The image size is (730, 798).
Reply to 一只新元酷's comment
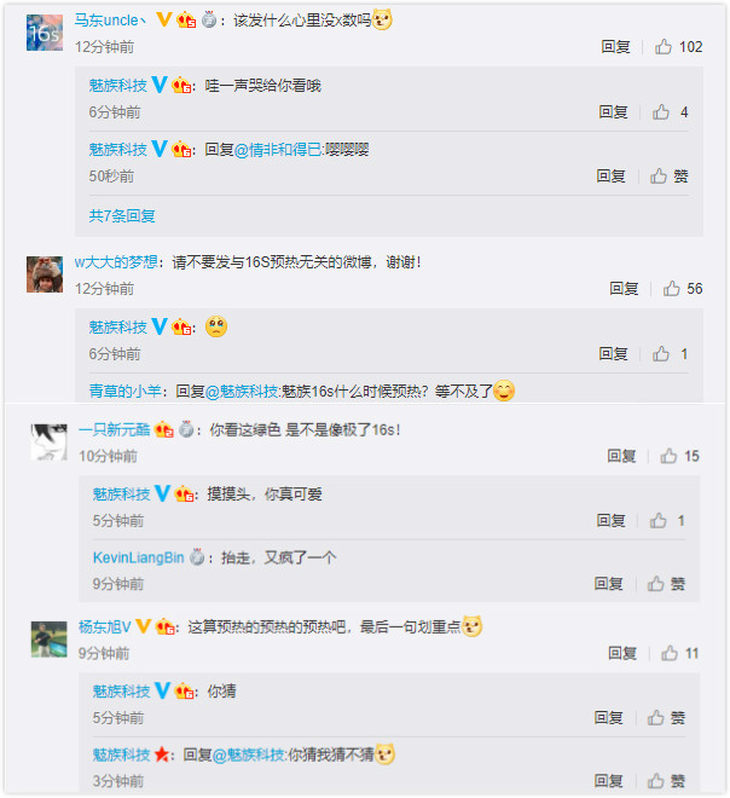pos(622,456)
